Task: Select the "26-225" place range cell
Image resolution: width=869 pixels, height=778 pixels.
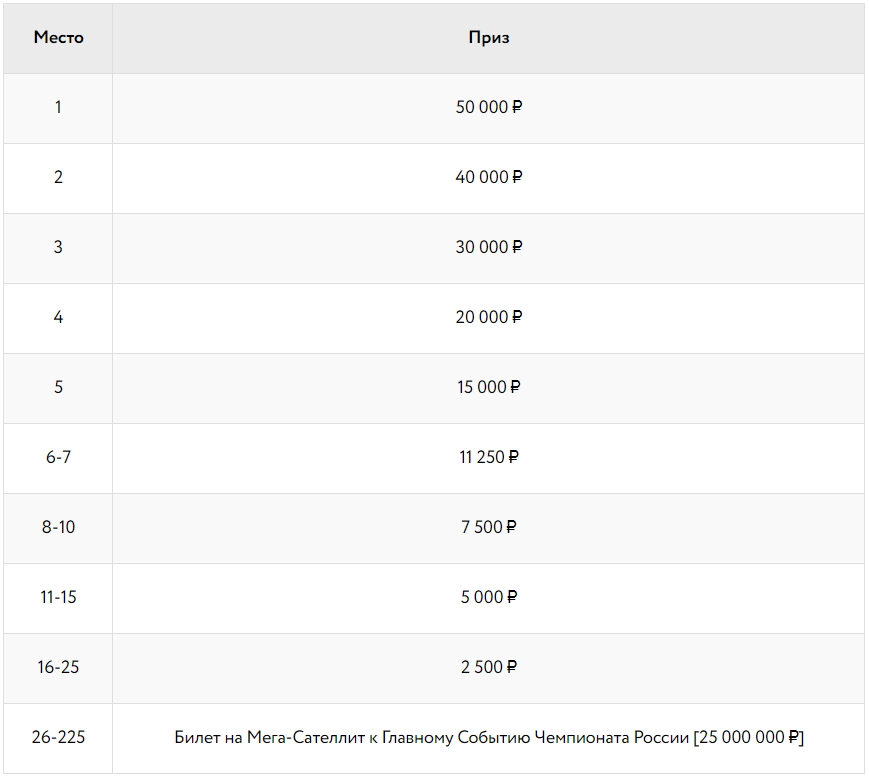Action: (58, 738)
